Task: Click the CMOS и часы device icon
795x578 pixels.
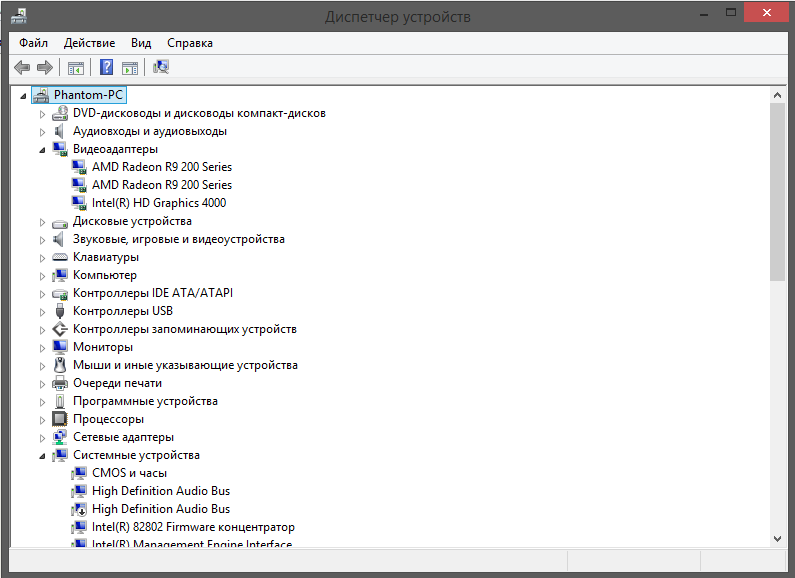Action: [79, 473]
